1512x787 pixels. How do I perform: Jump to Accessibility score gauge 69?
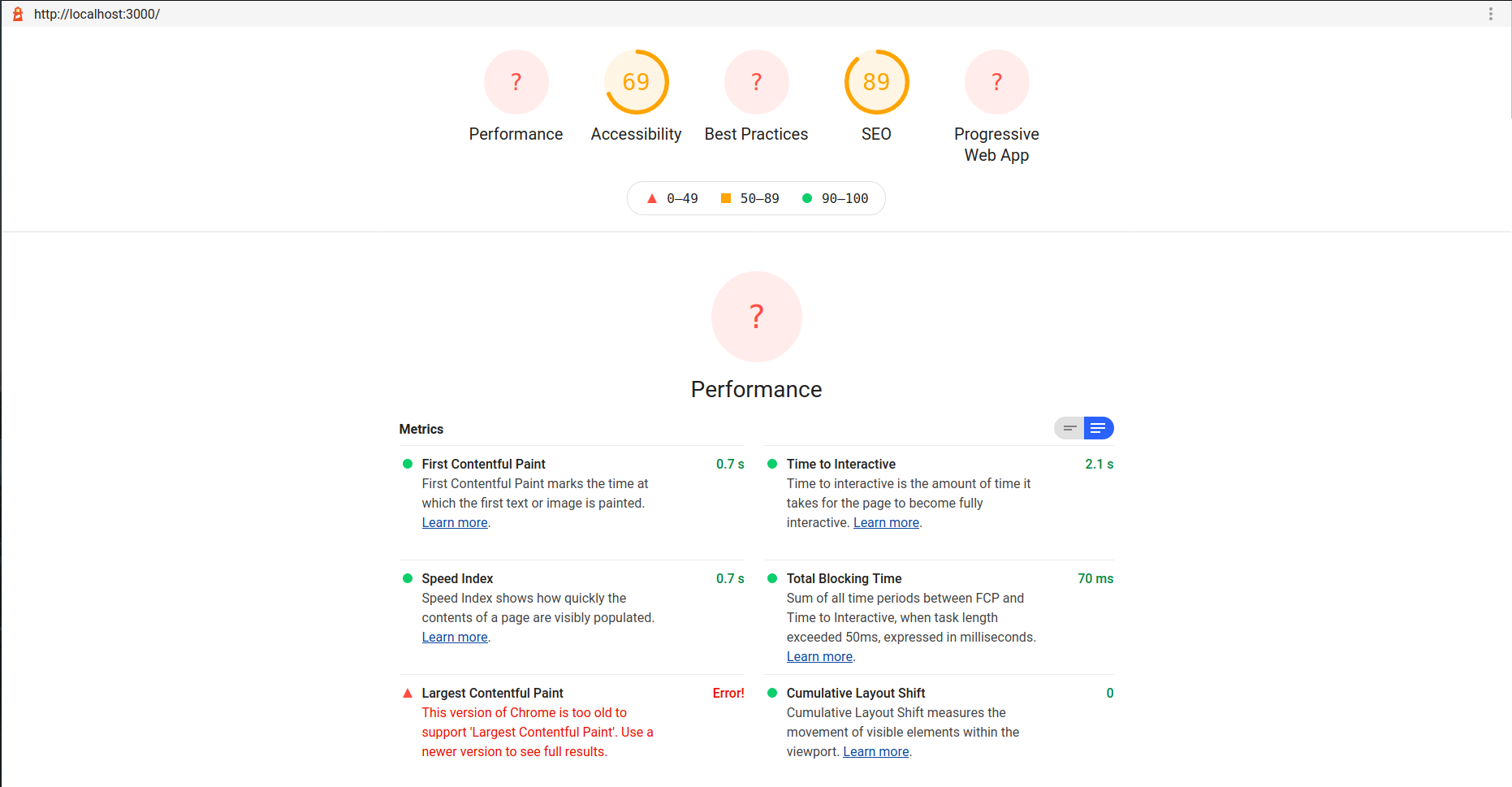(636, 82)
